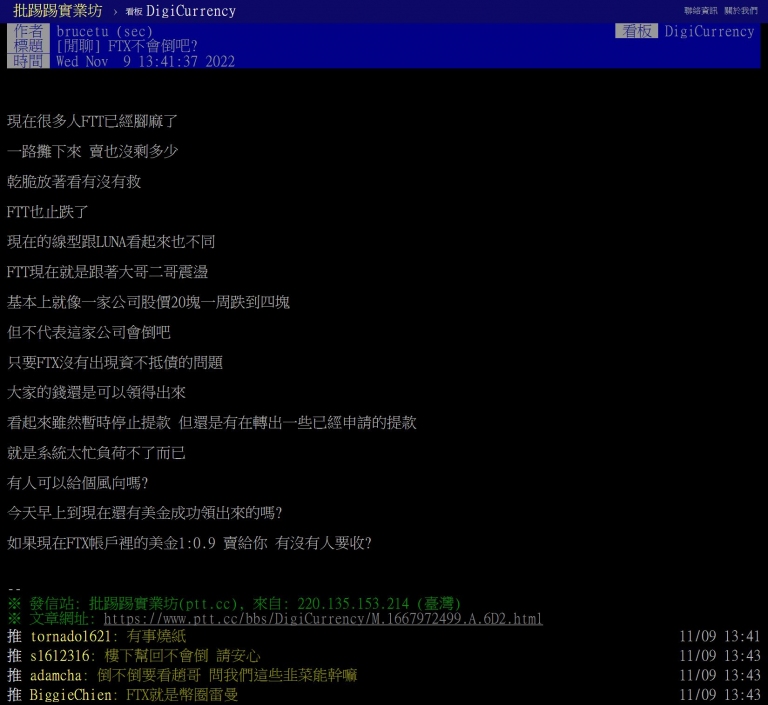Click the 標題 label
Image resolution: width=768 pixels, height=705 pixels.
[28, 46]
